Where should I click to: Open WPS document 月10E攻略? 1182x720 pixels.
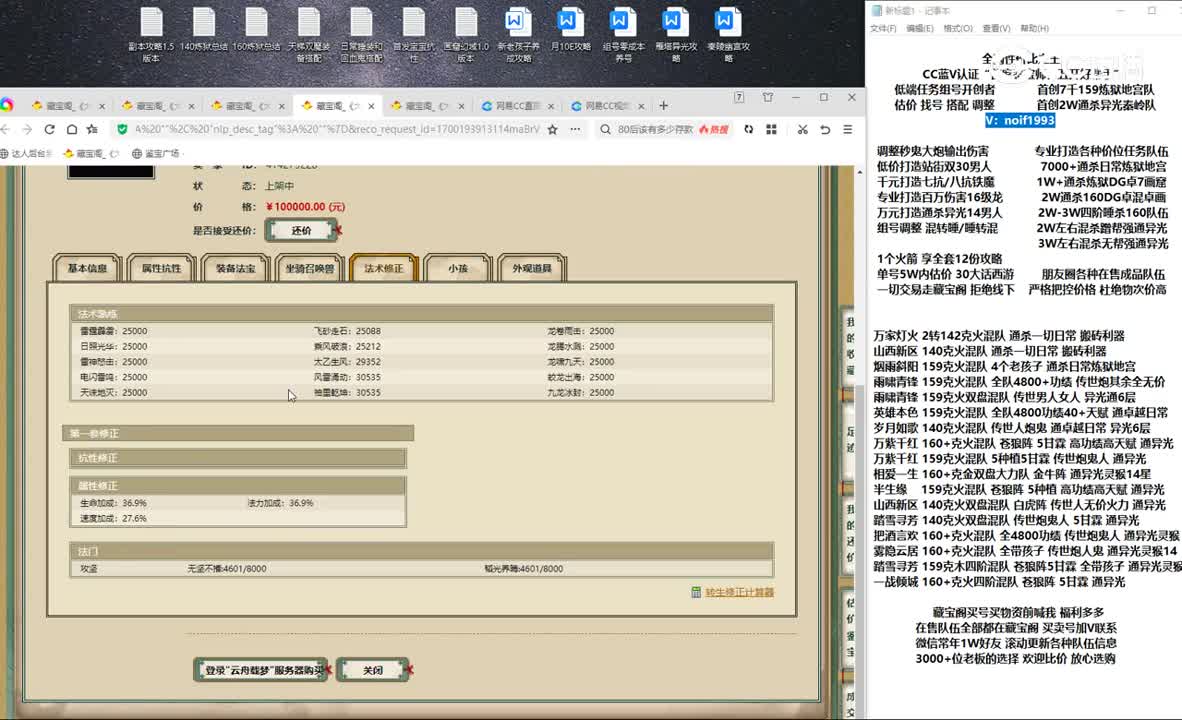(571, 30)
